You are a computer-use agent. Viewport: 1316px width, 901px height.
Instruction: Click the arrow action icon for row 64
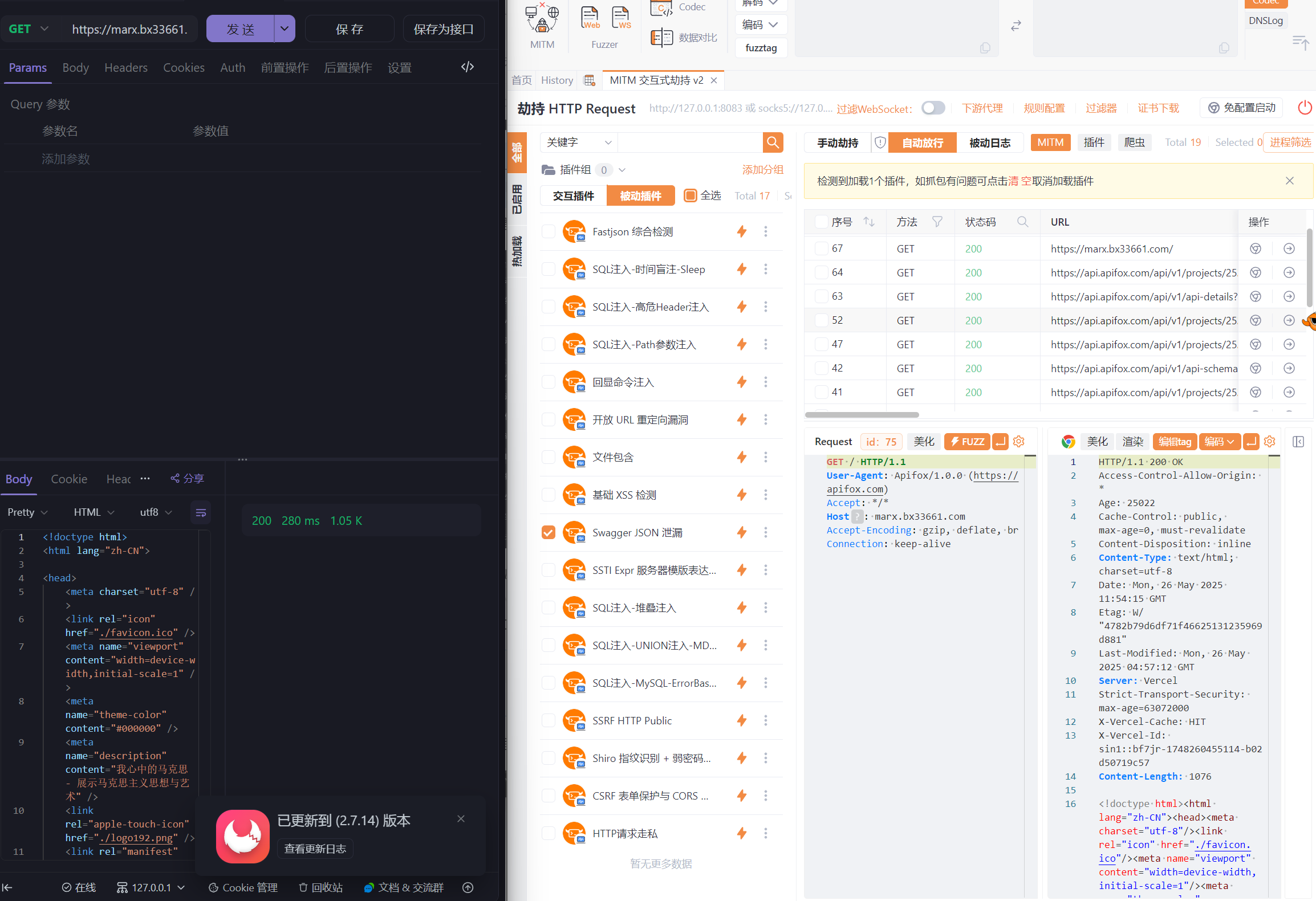click(x=1289, y=272)
